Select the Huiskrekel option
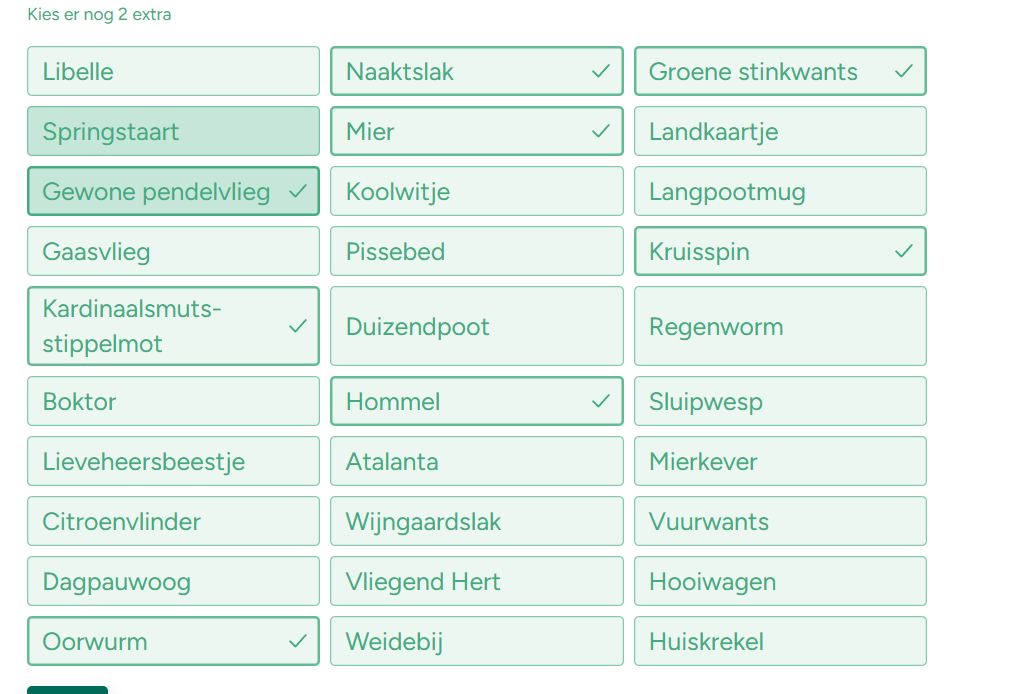 click(780, 641)
